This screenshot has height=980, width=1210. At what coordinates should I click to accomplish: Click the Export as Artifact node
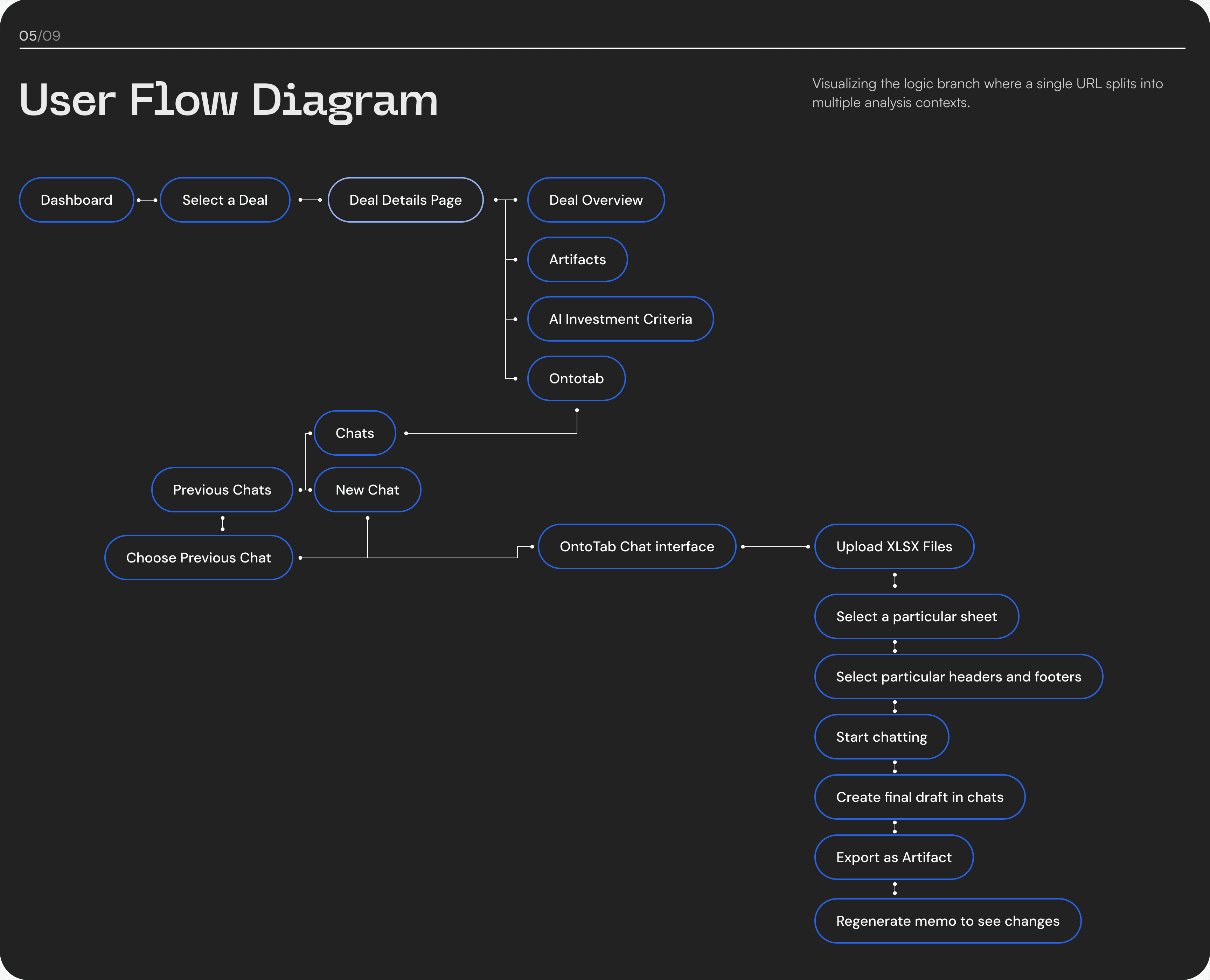[893, 857]
